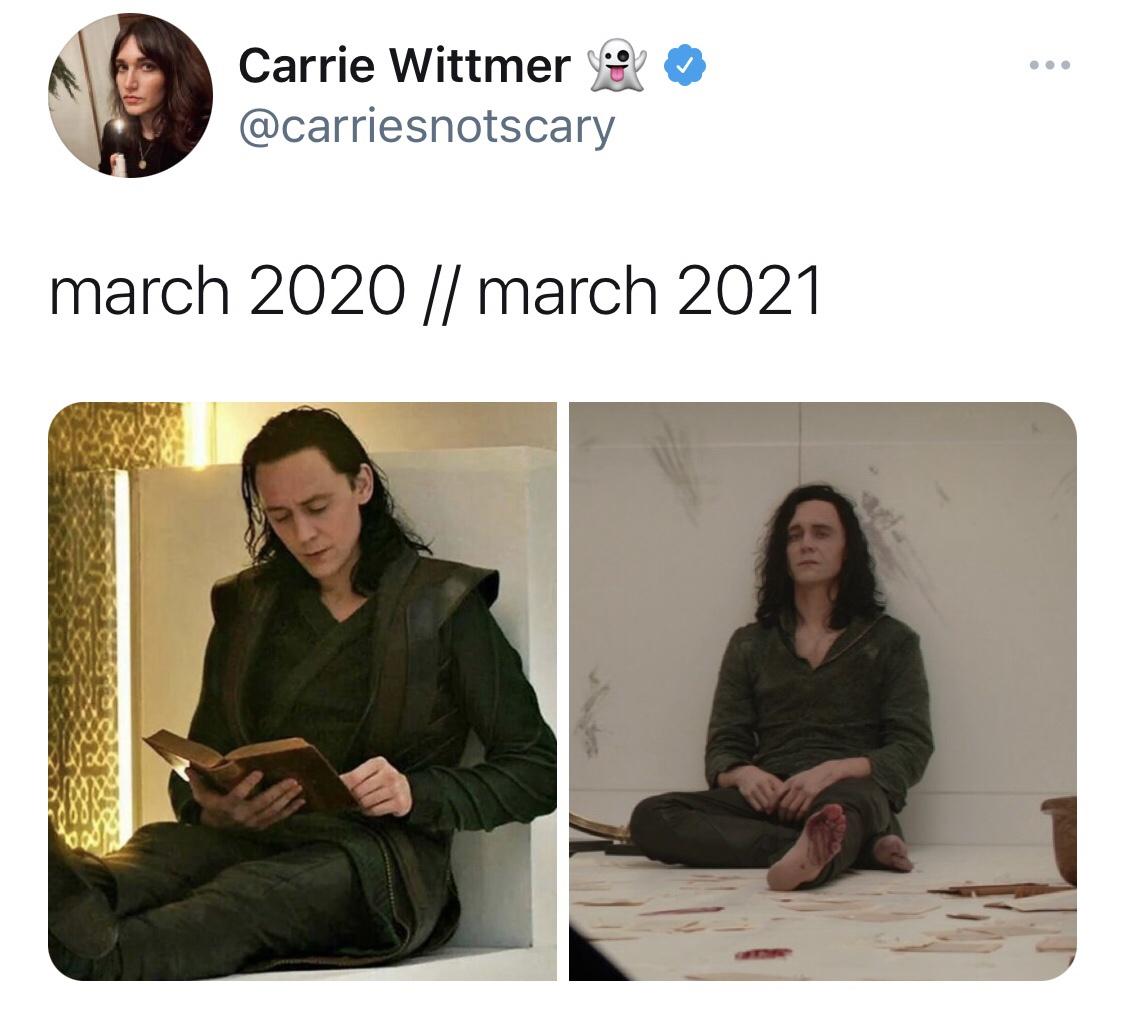1125x1021 pixels.
Task: Click the ghost emoji beside the name
Action: point(617,65)
